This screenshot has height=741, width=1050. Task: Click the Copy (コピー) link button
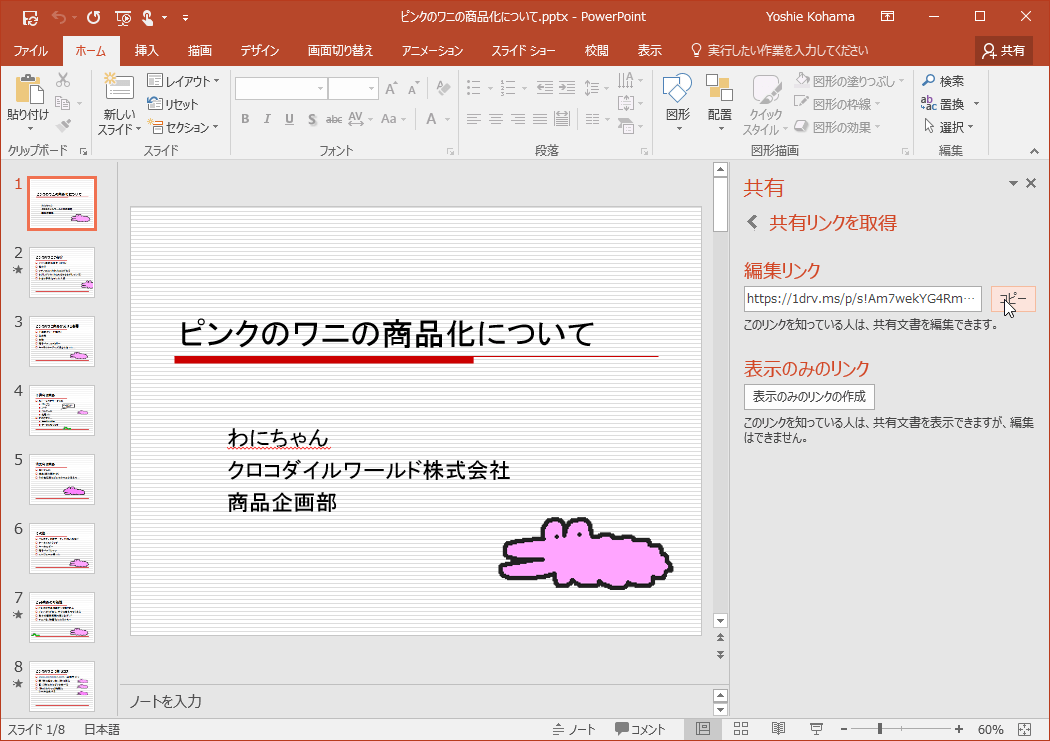pos(1013,299)
